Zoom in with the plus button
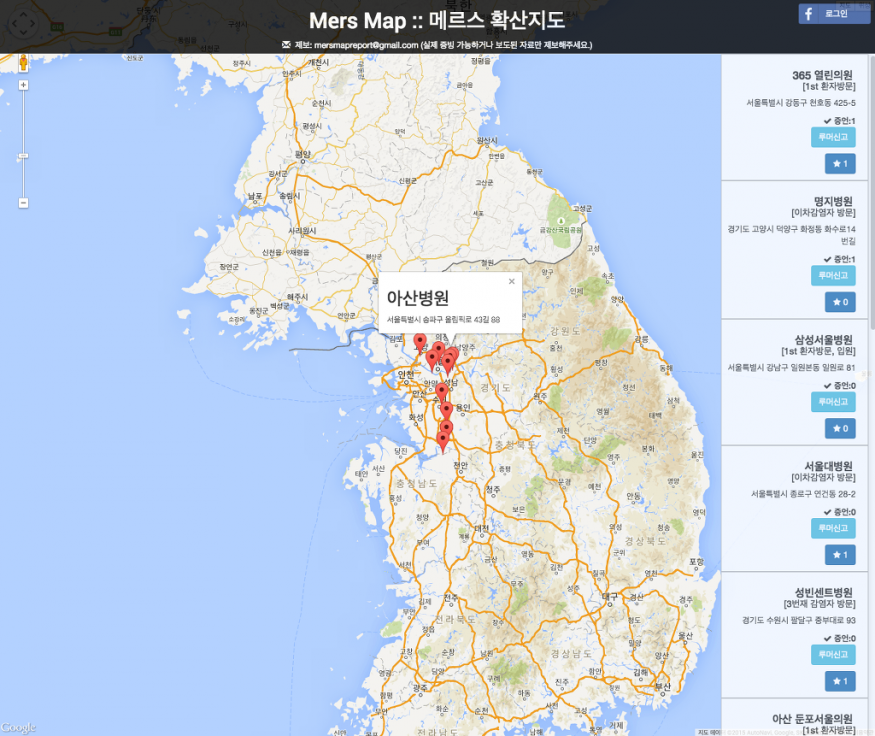This screenshot has width=875, height=736. click(23, 85)
